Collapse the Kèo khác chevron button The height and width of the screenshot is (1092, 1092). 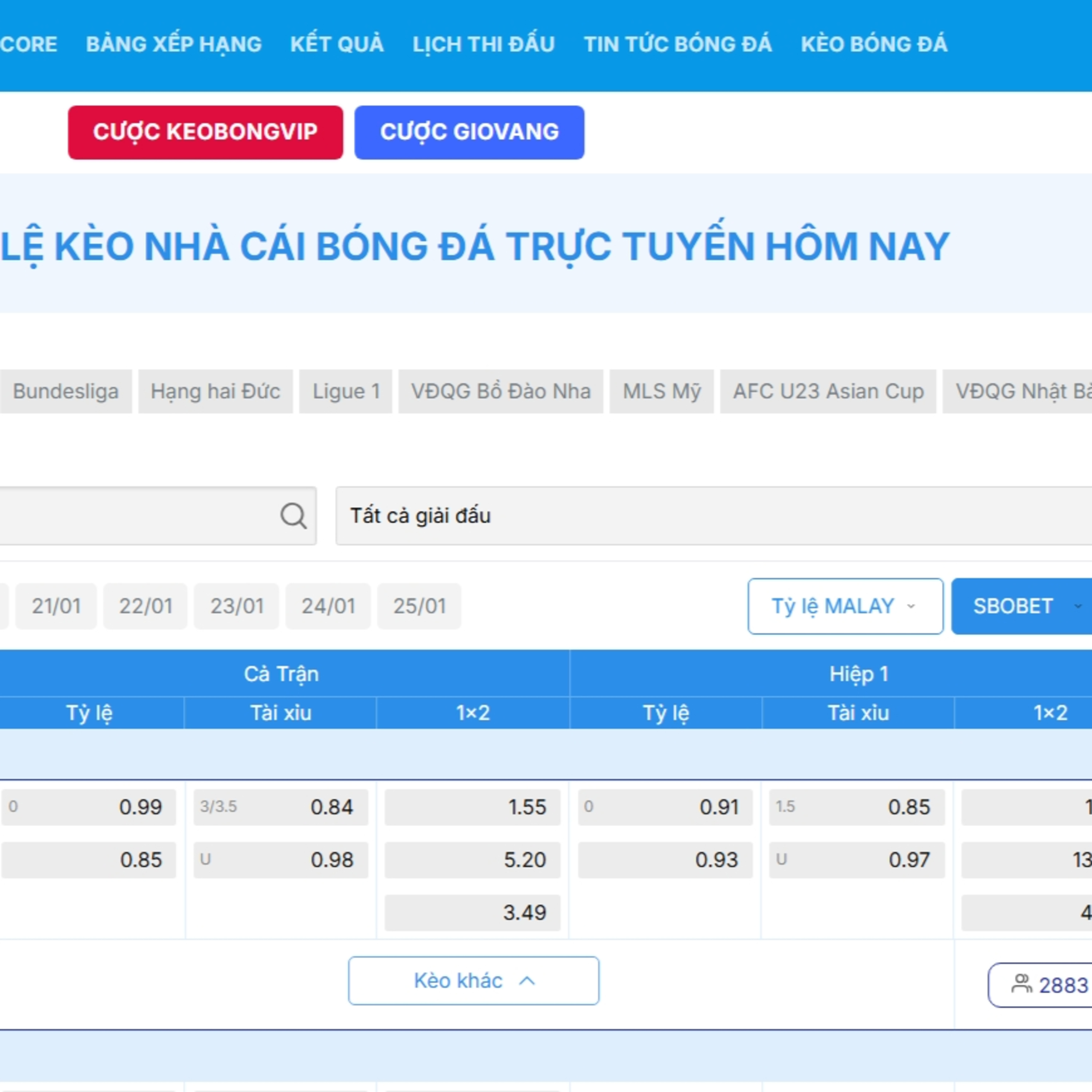coord(474,981)
